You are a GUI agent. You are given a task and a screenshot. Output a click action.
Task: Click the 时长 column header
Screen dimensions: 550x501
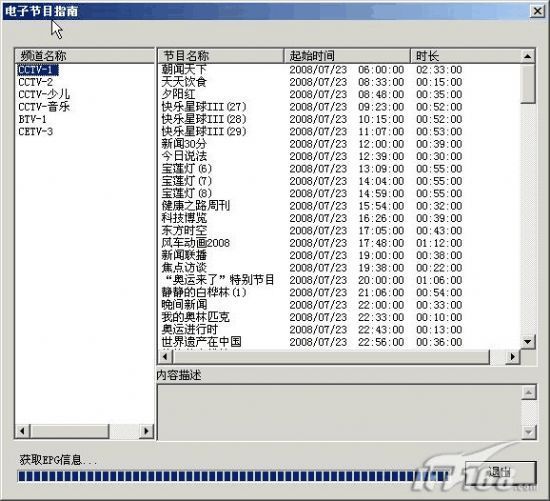[x=465, y=56]
